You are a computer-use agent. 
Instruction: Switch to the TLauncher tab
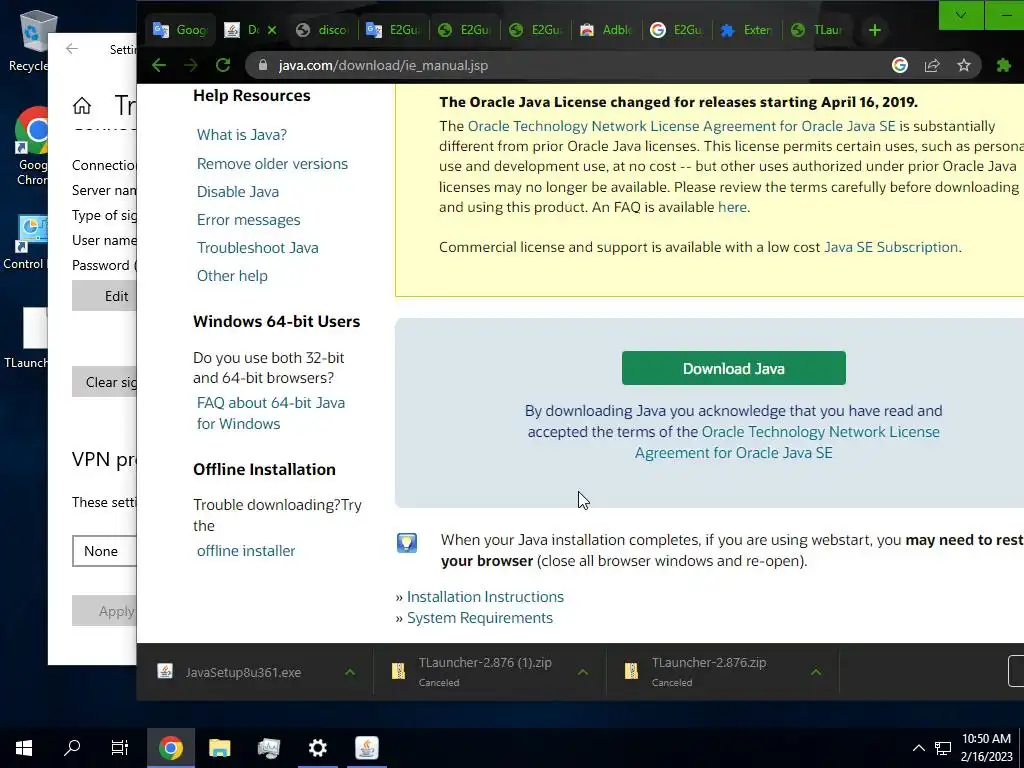click(x=816, y=30)
